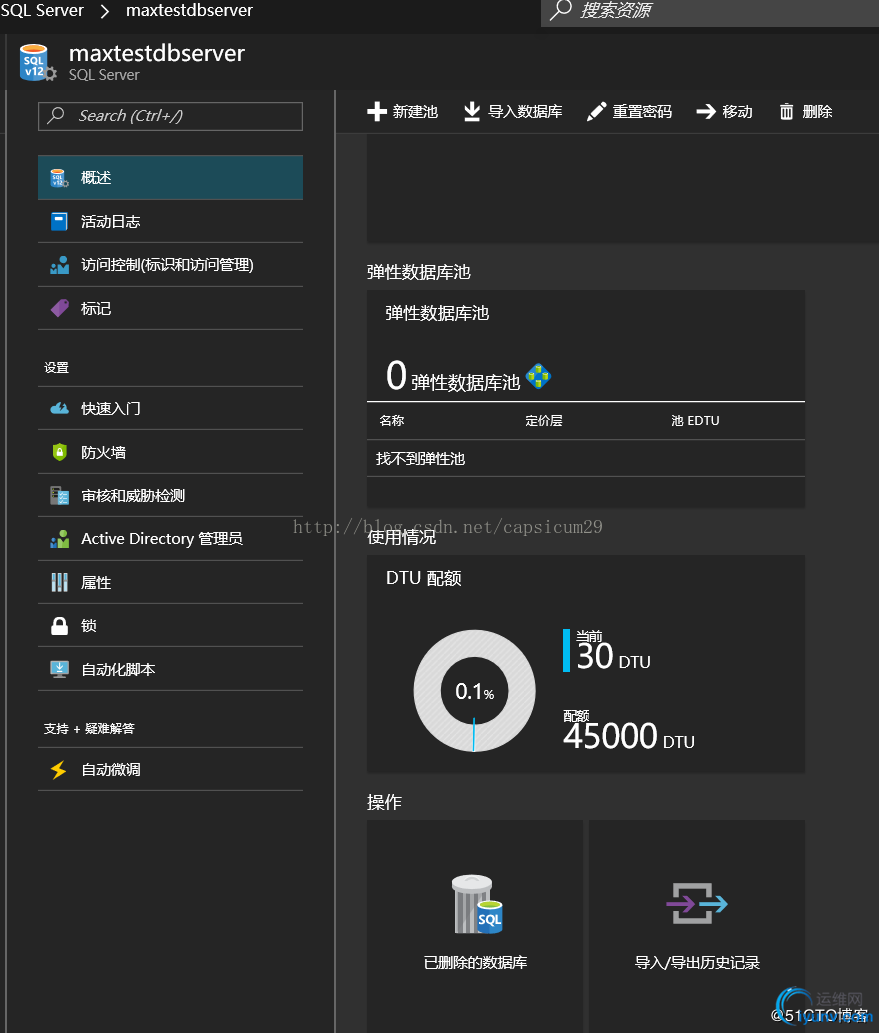The height and width of the screenshot is (1033, 879).
Task: Click the 配额 45000 DTU value
Action: pos(629,731)
